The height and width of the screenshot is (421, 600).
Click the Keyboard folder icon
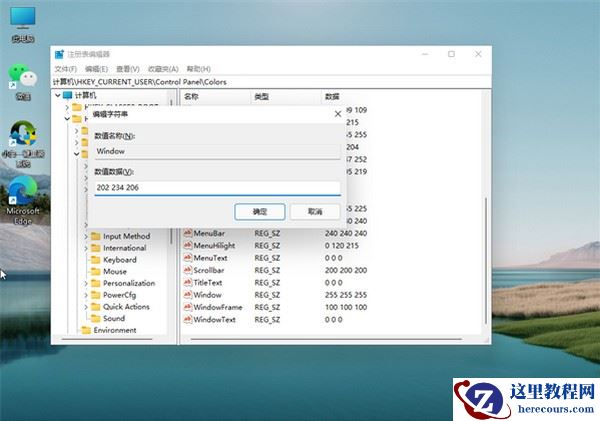[96, 260]
